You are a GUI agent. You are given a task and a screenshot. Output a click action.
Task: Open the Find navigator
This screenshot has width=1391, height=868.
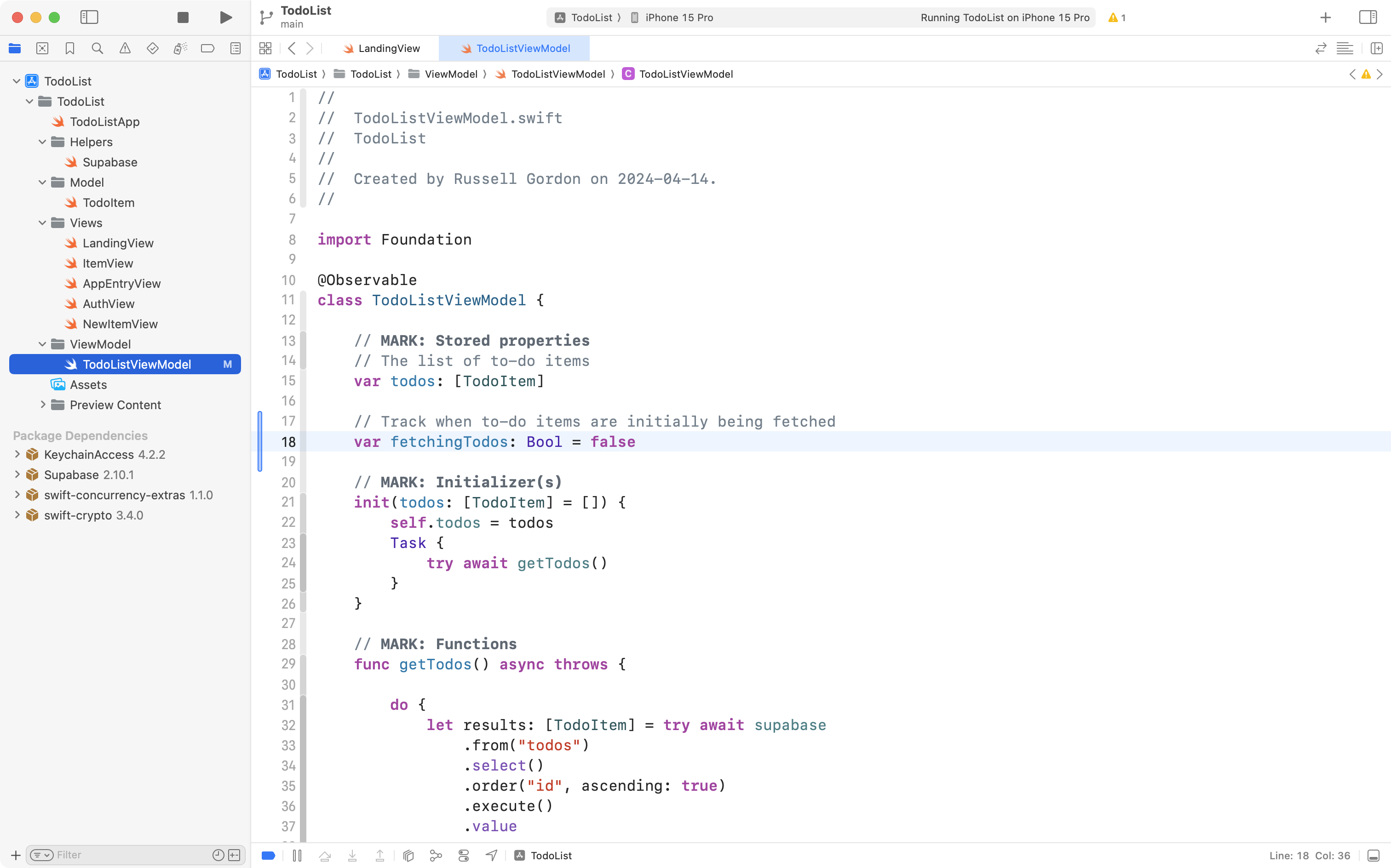coord(97,48)
